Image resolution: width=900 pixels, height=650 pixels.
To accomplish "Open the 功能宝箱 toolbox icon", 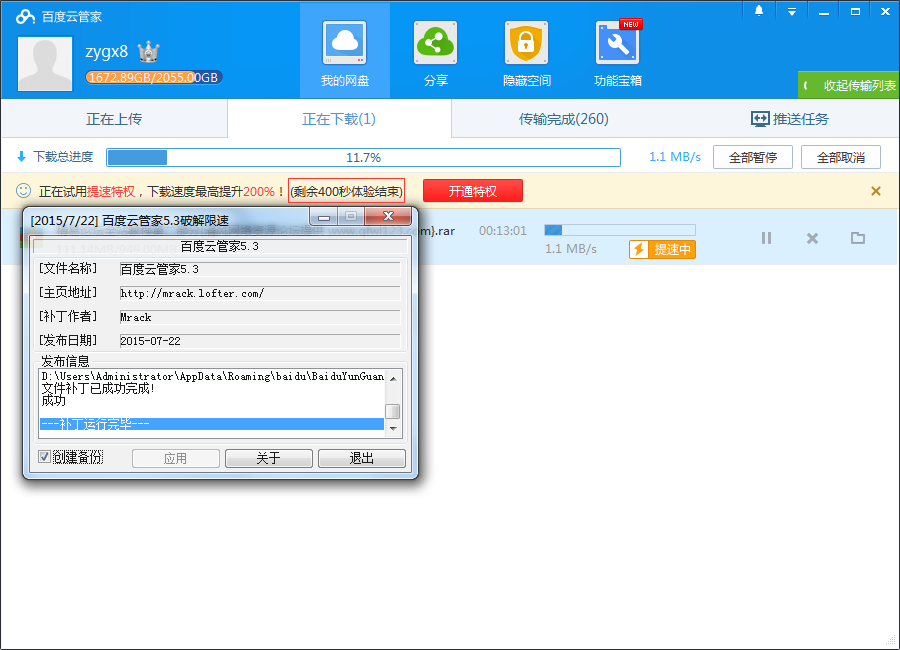I will pyautogui.click(x=618, y=43).
